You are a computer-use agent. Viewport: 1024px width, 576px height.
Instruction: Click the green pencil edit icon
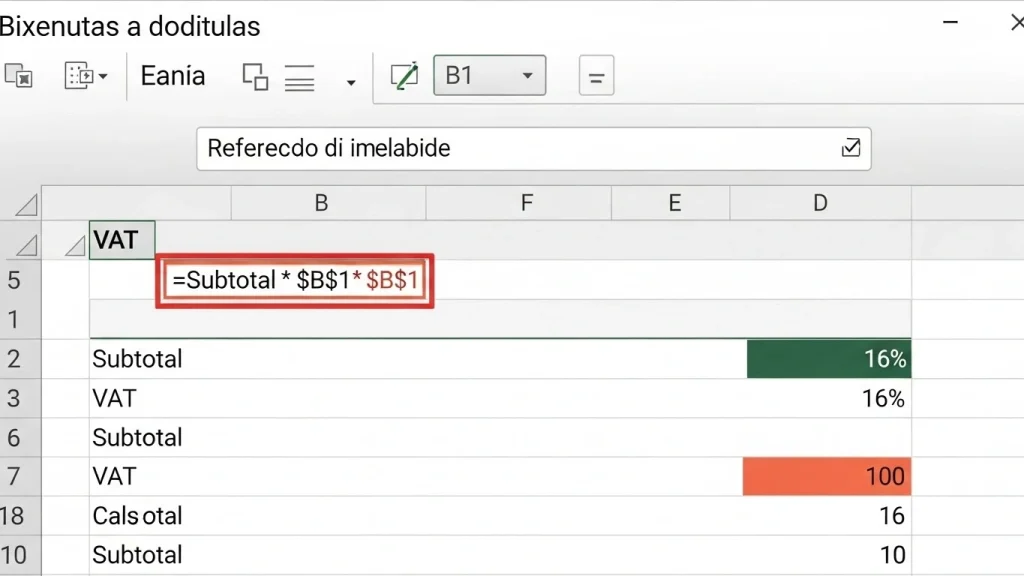point(404,76)
